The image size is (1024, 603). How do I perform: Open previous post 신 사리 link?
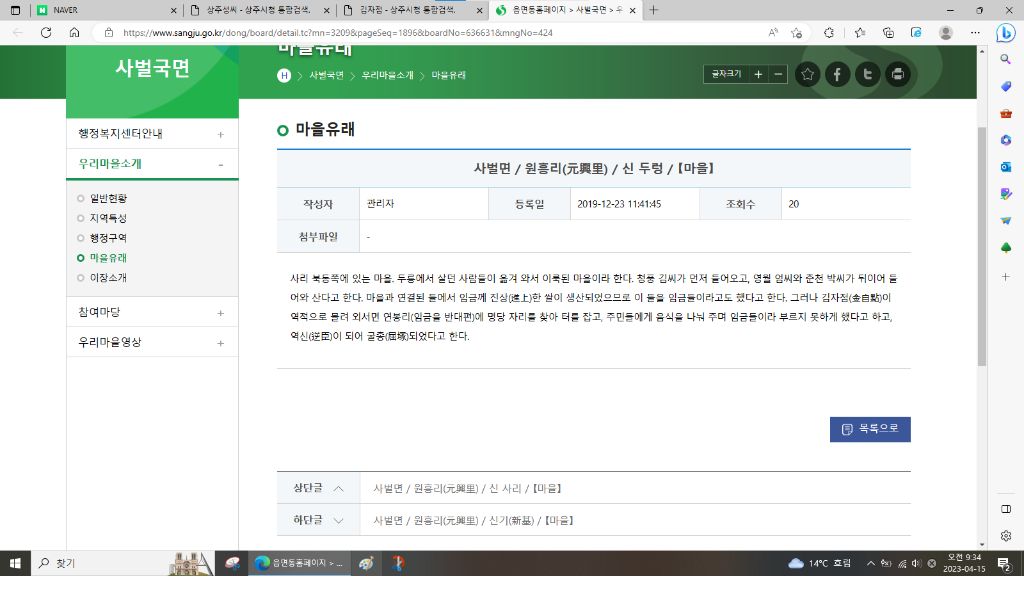click(468, 489)
